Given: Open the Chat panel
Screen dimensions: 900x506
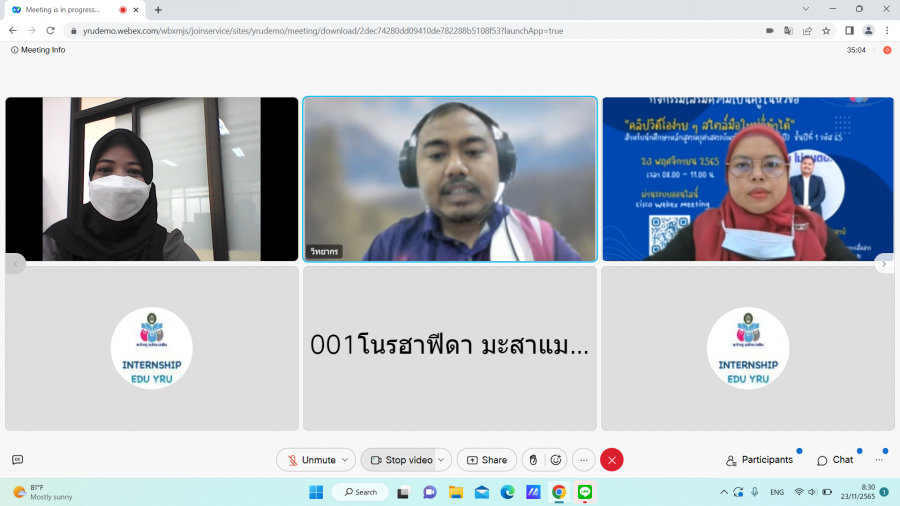Looking at the screenshot, I should (x=835, y=460).
